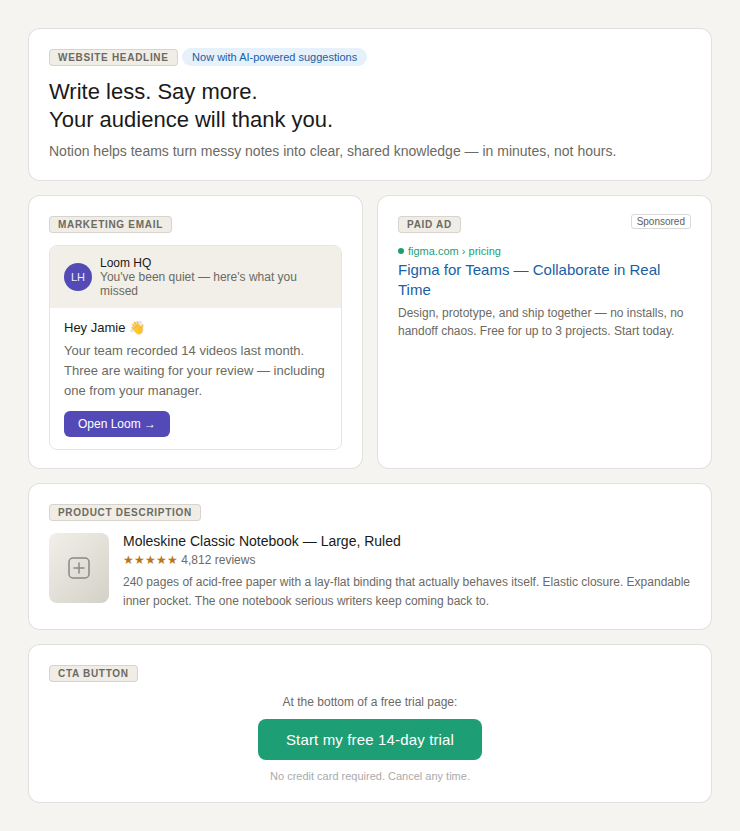Image resolution: width=740 pixels, height=831 pixels.
Task: Click the green dot before figma.com
Action: [401, 251]
